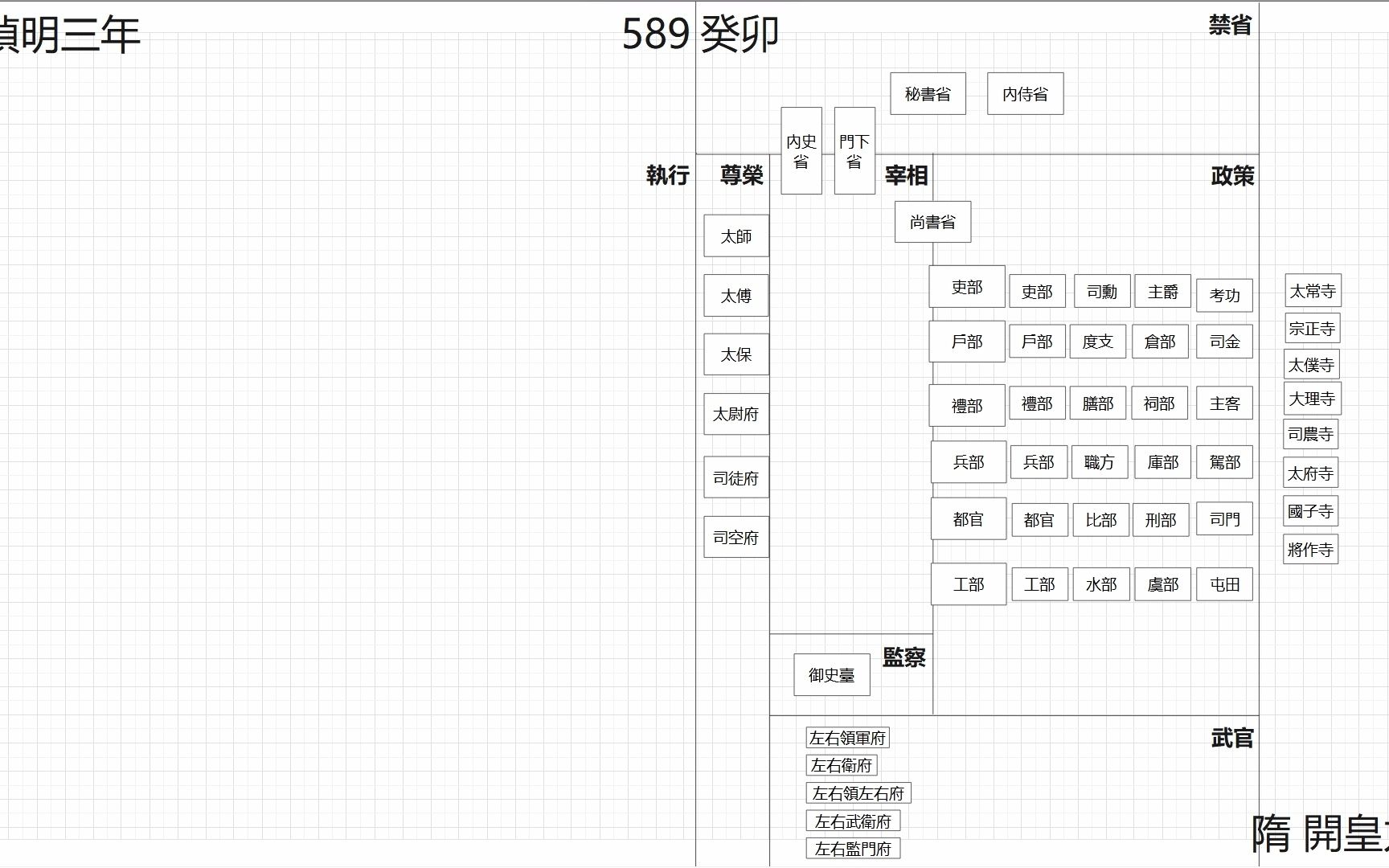Select the 太僕寺 box

click(1312, 365)
